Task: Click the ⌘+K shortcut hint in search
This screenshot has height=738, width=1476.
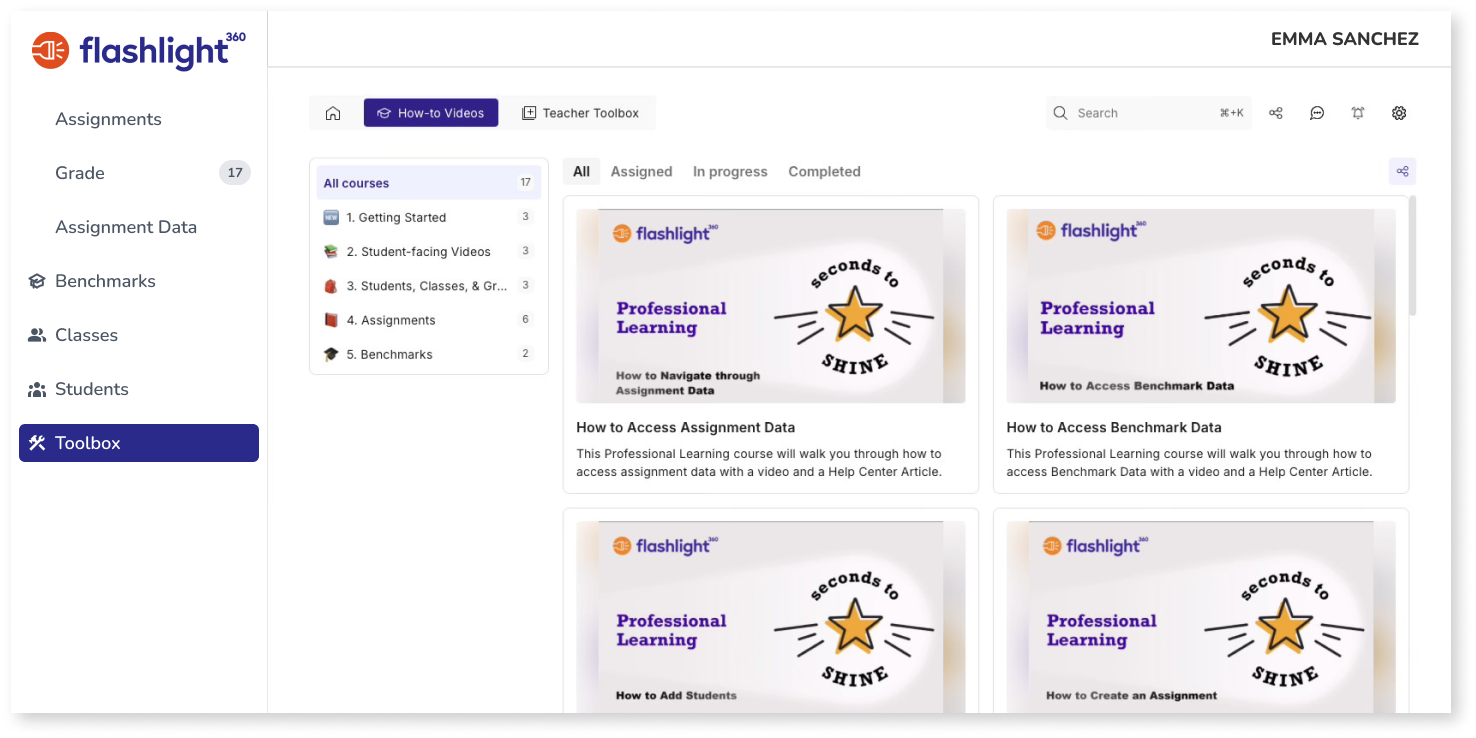Action: click(x=1231, y=113)
